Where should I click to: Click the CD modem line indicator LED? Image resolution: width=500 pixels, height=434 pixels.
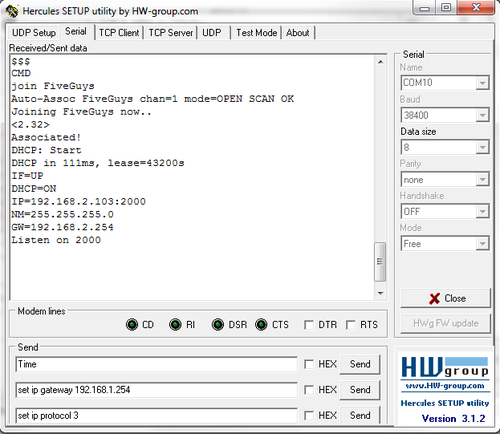[132, 324]
